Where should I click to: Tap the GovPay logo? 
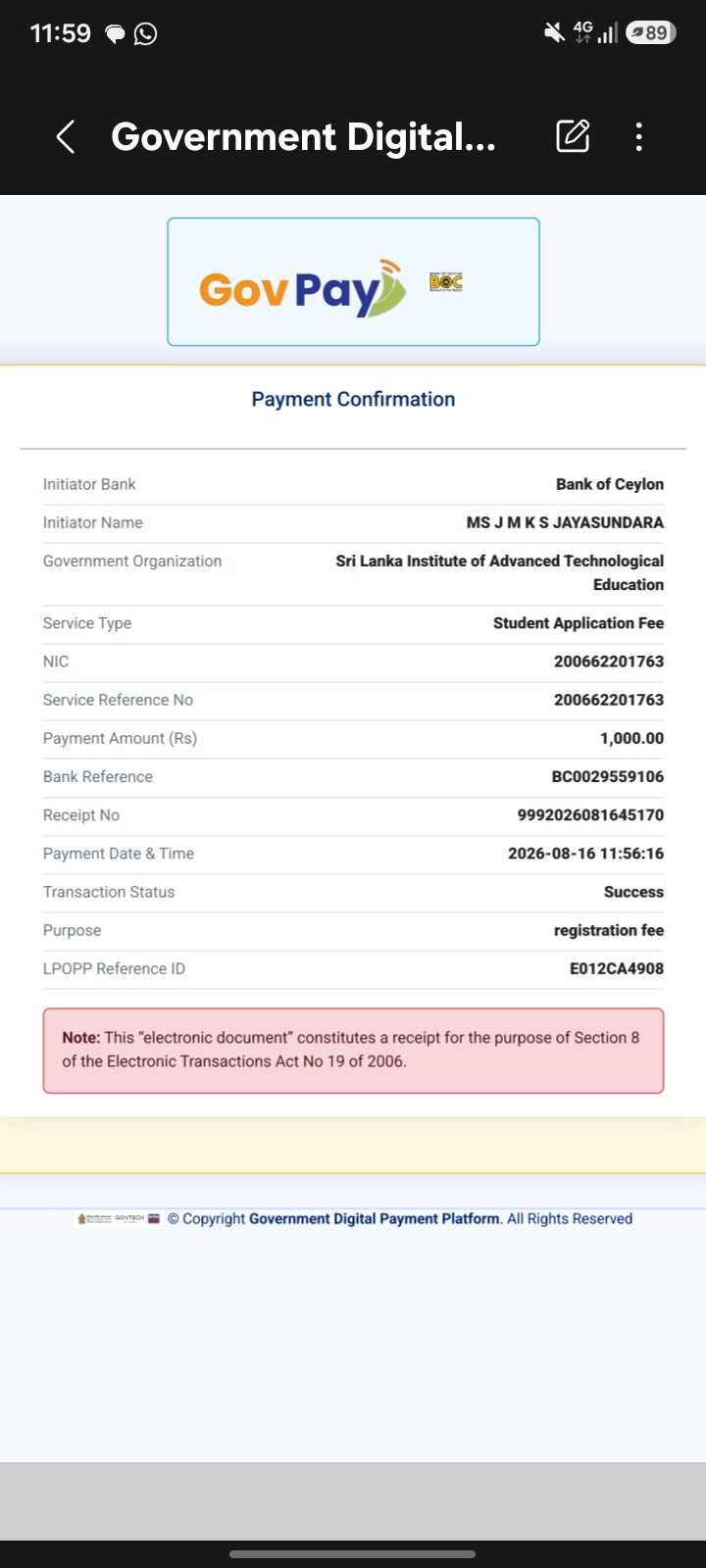[x=302, y=288]
